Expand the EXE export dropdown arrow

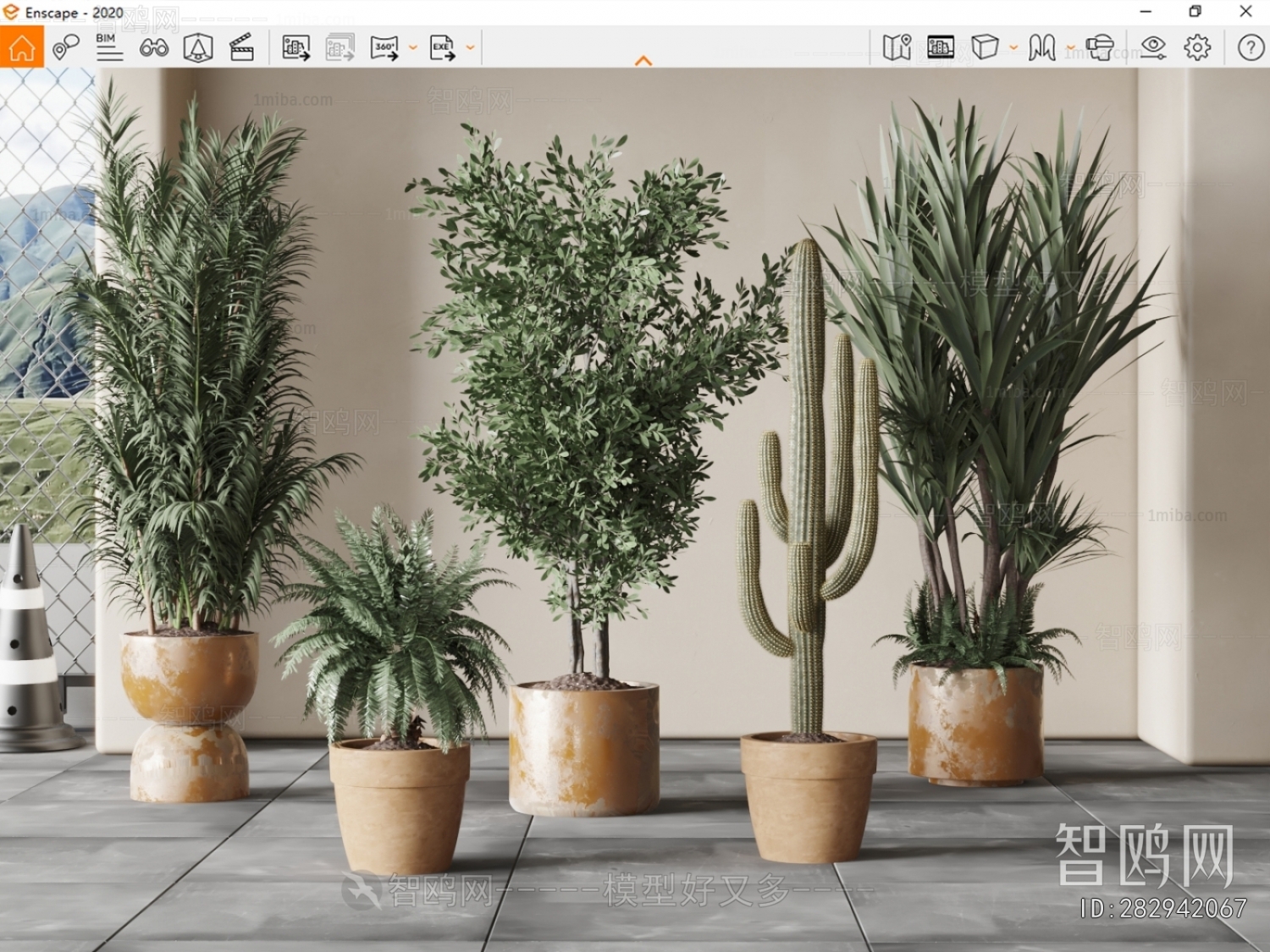pos(471,47)
